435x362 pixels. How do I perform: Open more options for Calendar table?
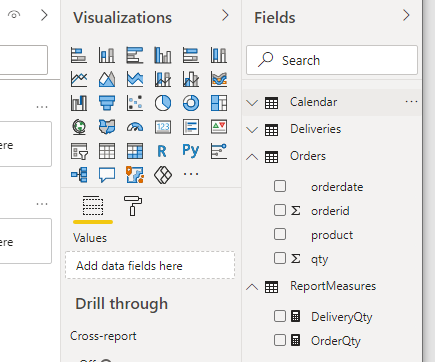click(411, 102)
